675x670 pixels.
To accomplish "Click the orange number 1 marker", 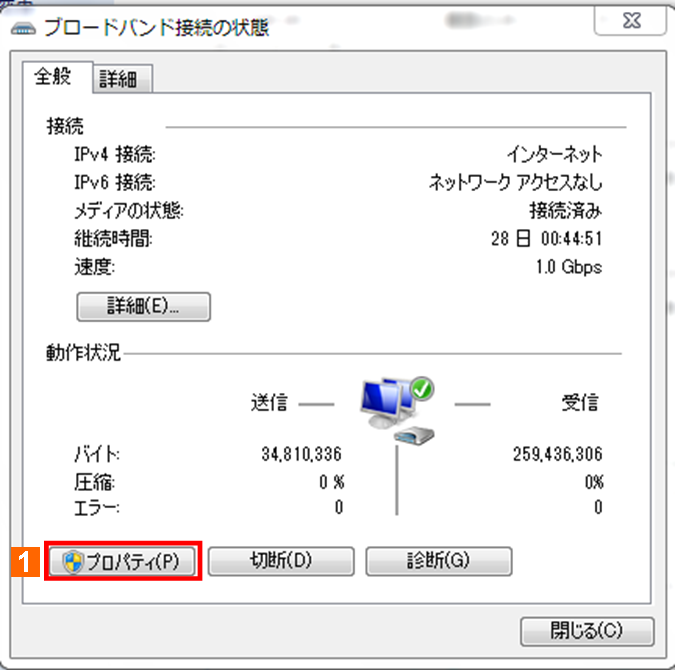I will point(25,561).
